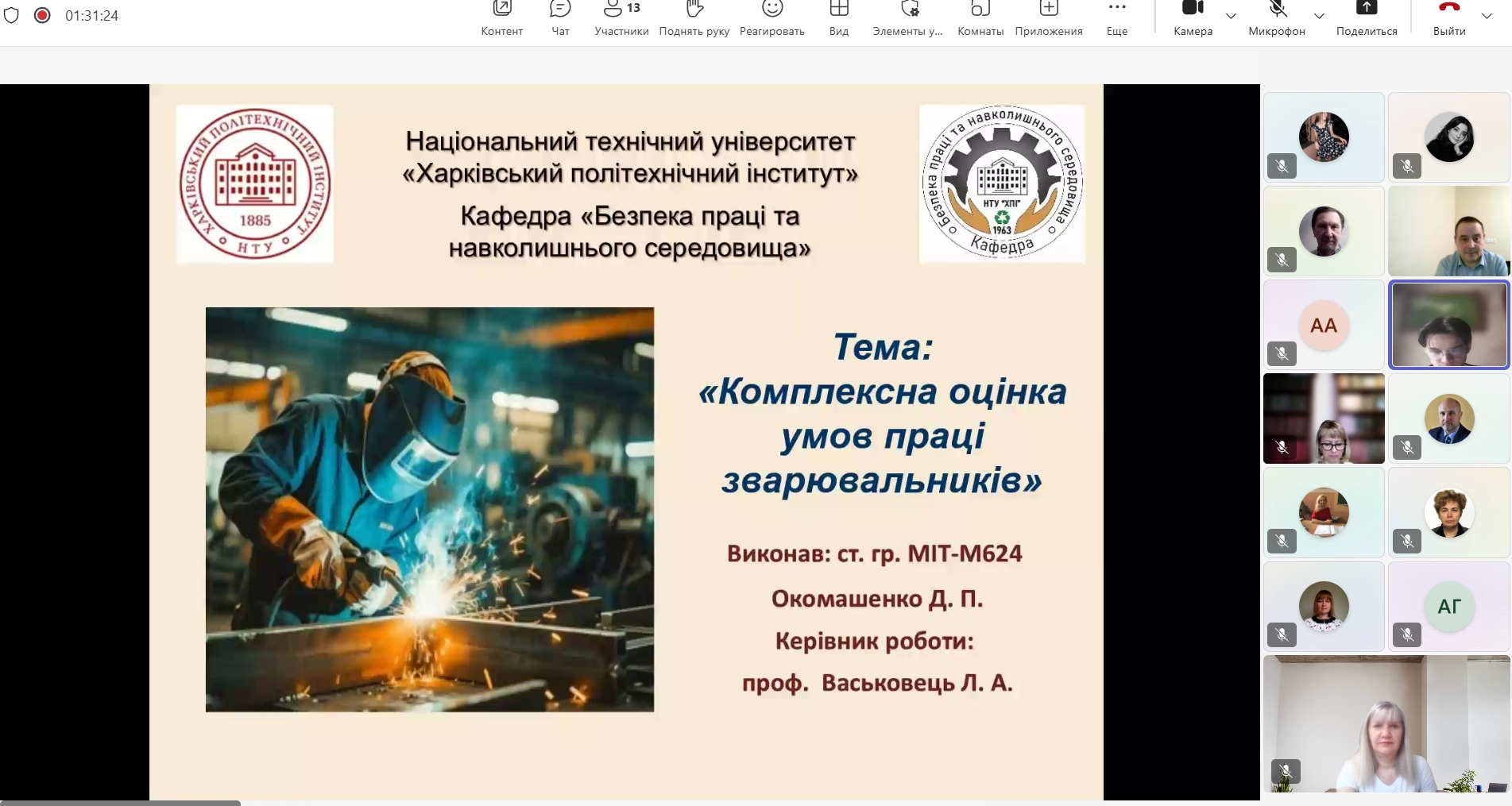This screenshot has width=1512, height=806.
Task: Open the Приложения apps panel
Action: pos(1049,19)
